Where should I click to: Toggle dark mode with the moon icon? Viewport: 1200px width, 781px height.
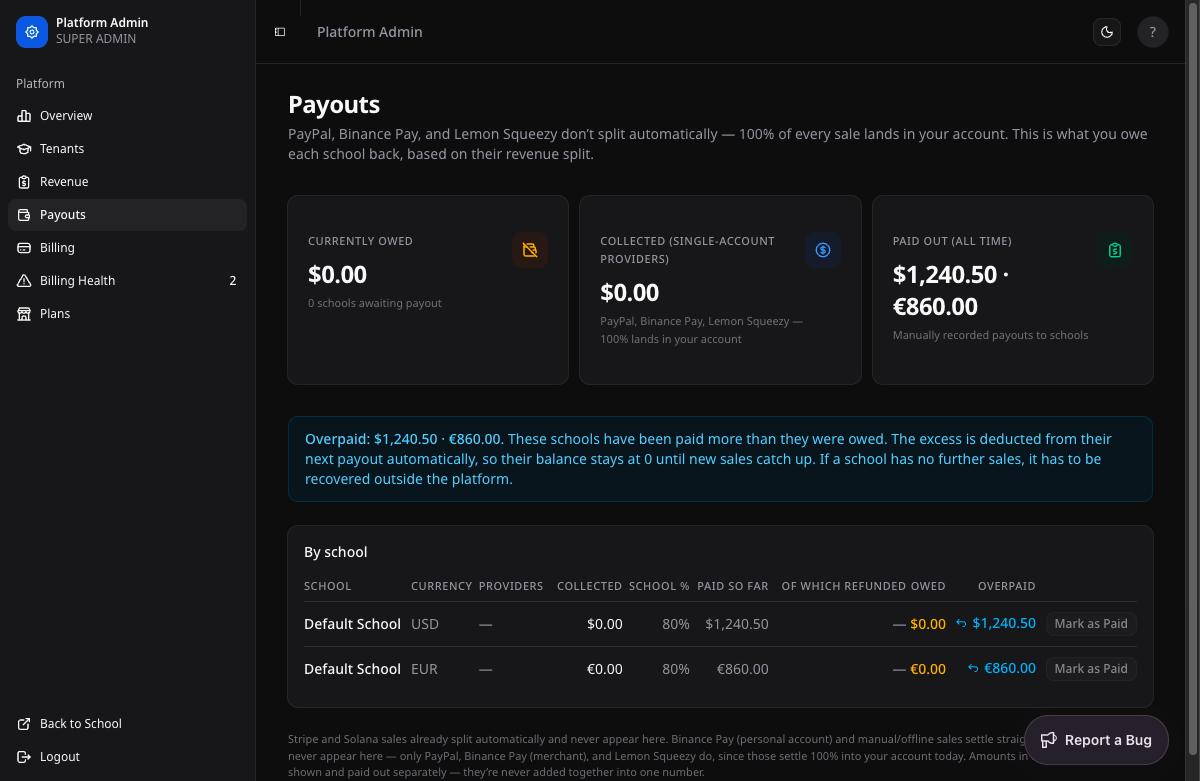1107,32
